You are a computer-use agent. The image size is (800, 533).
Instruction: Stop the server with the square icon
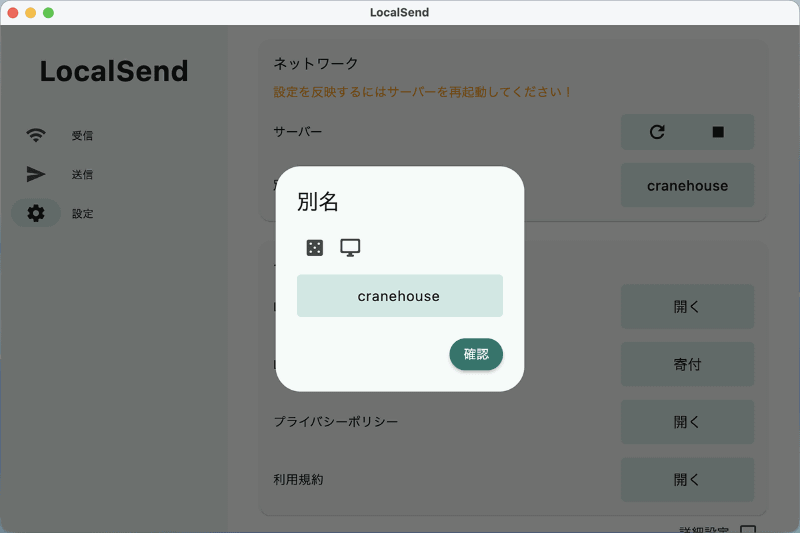[x=718, y=132]
